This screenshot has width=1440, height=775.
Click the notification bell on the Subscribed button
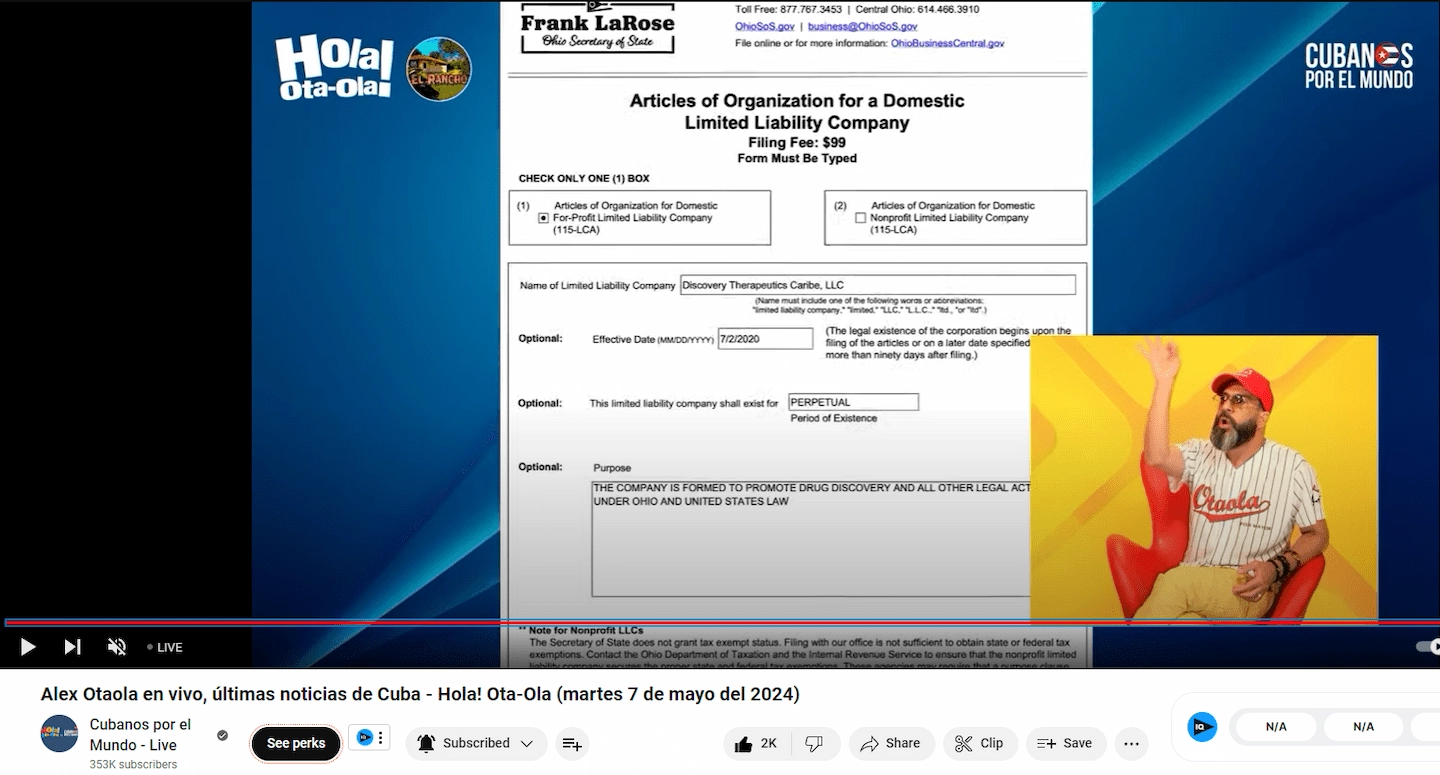tap(426, 744)
